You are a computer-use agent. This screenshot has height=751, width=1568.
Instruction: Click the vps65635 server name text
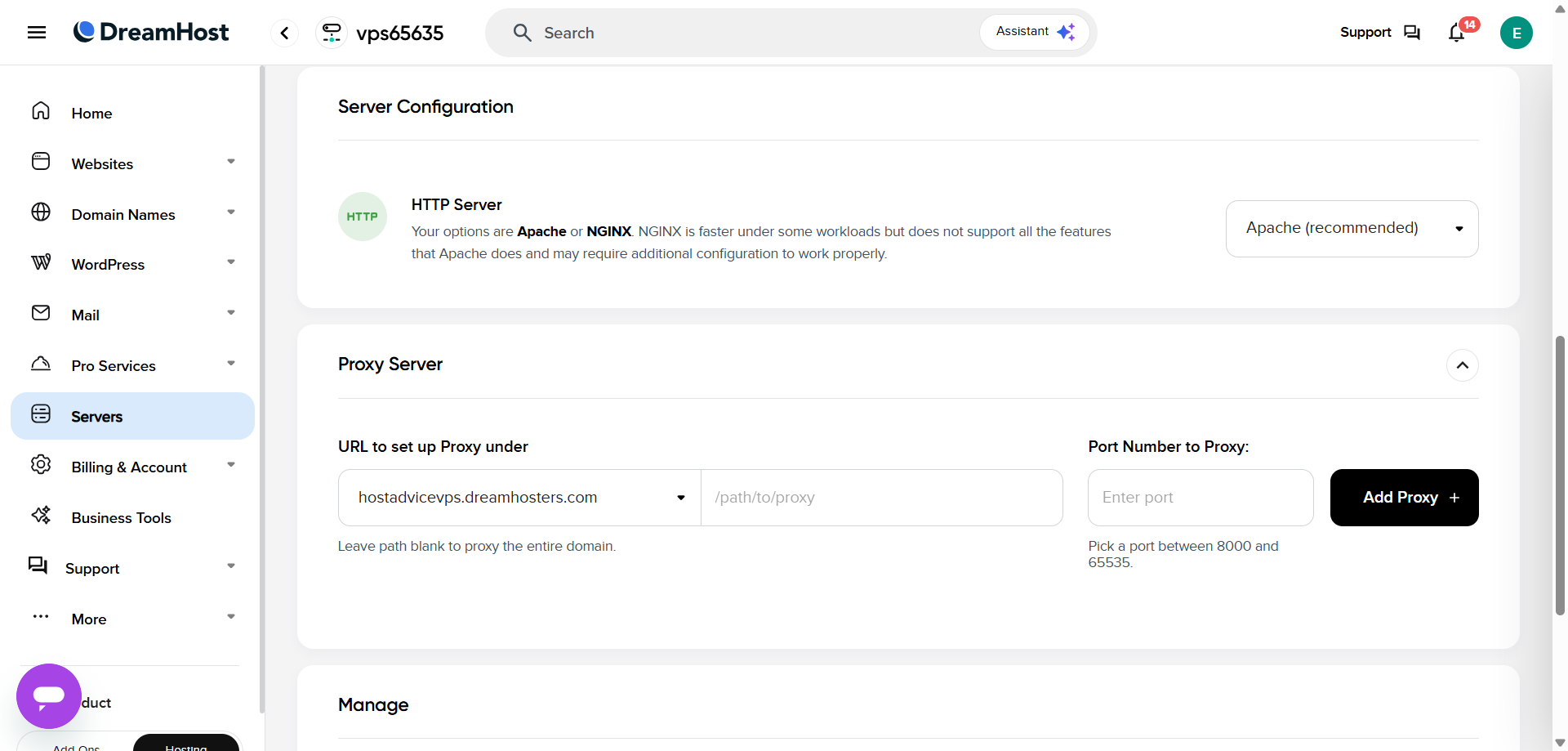pyautogui.click(x=400, y=34)
